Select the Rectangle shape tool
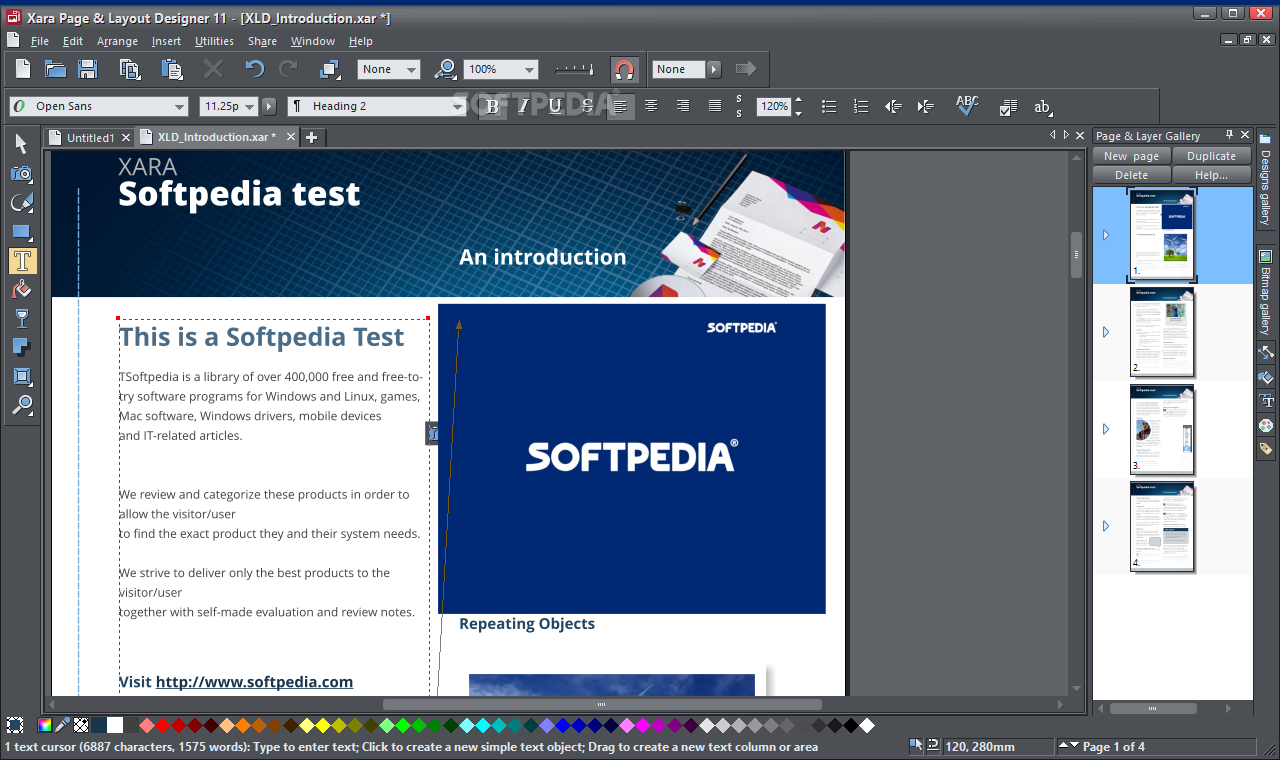The image size is (1280, 760). tap(22, 232)
